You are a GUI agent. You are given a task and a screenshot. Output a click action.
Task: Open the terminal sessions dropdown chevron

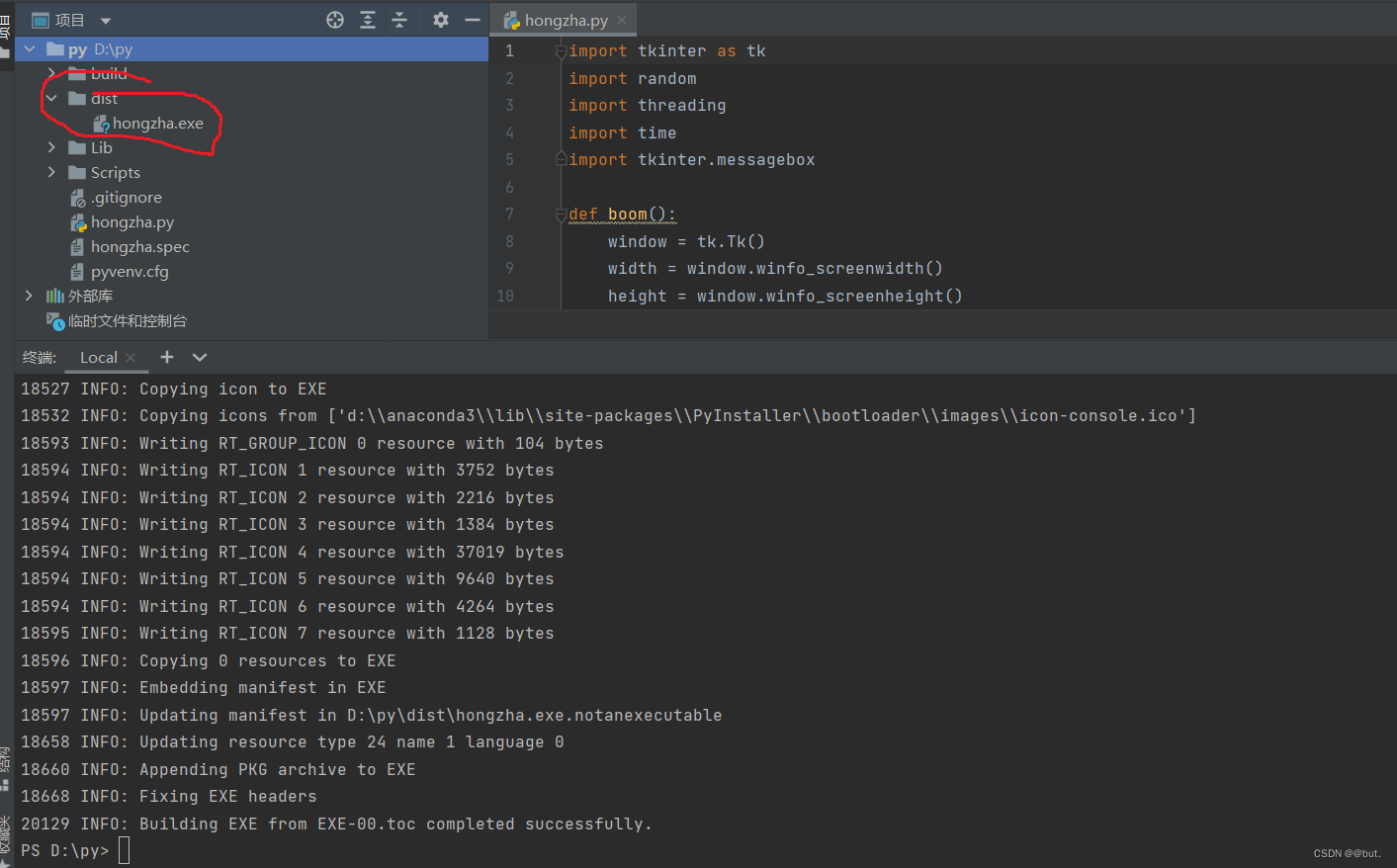tap(199, 357)
